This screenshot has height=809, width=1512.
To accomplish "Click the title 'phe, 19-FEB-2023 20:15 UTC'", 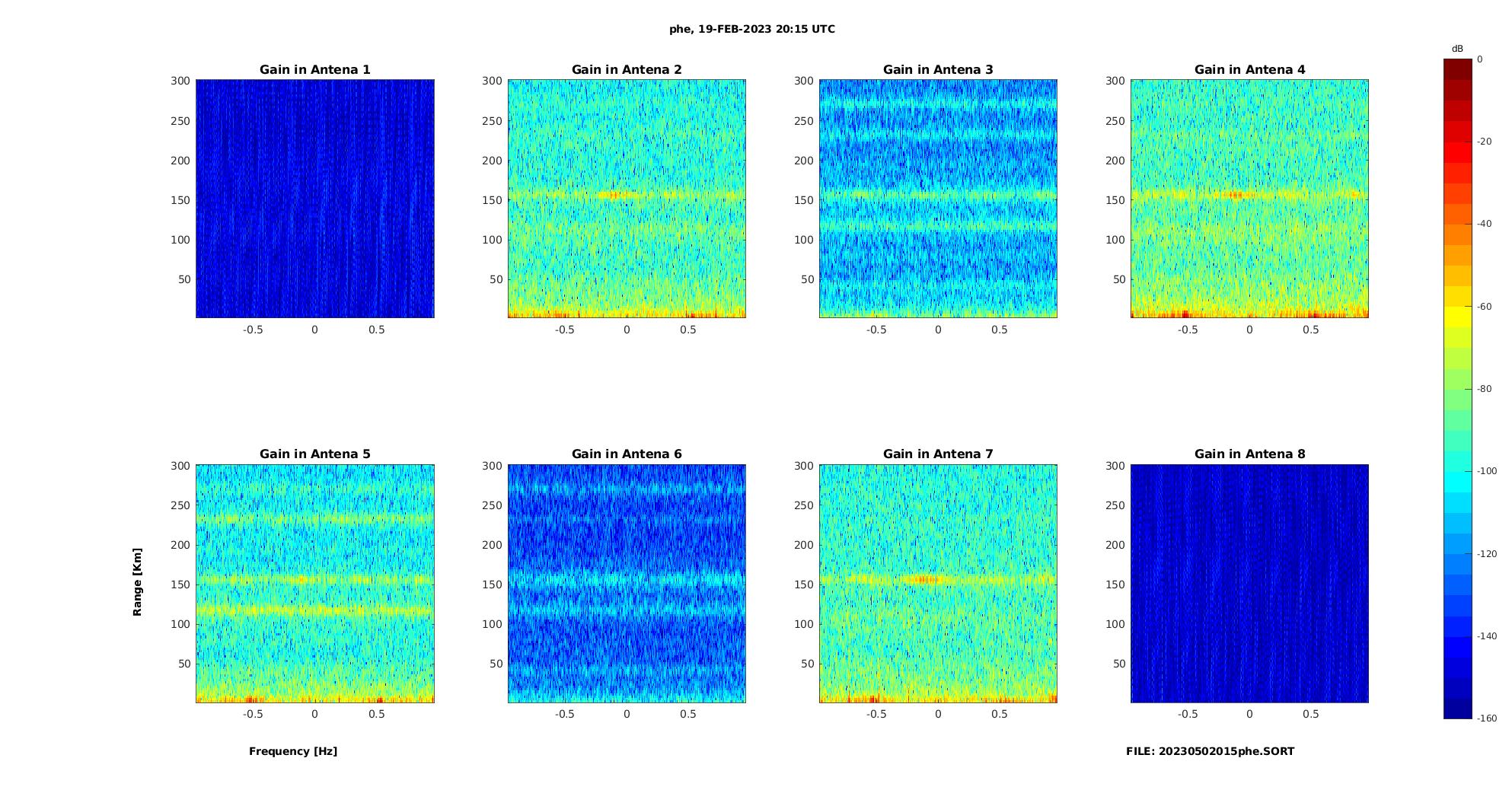I will pos(752,29).
